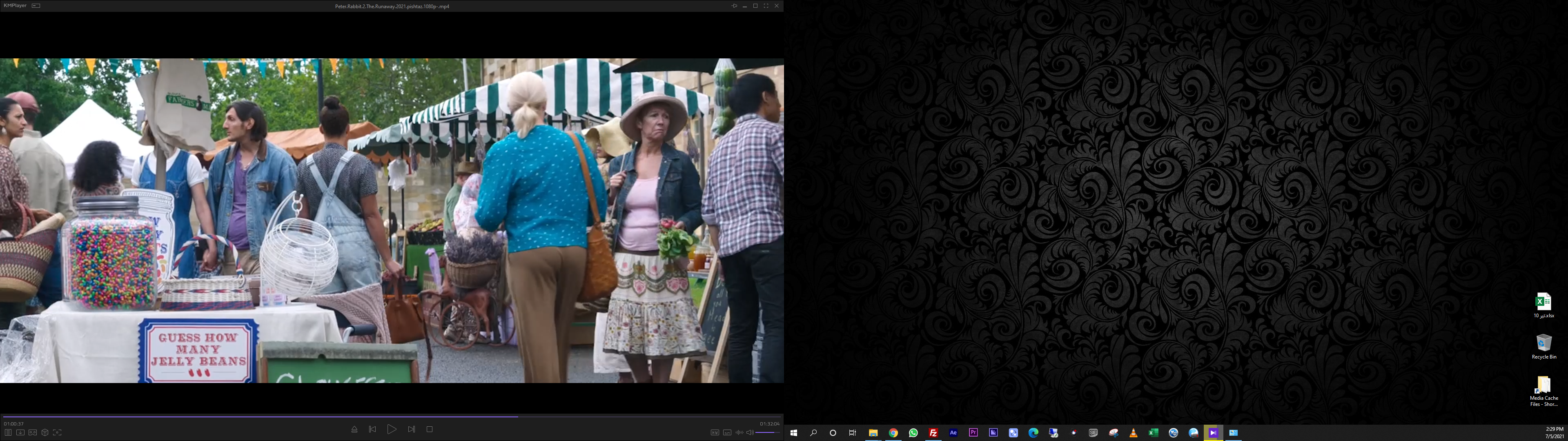
Task: Open Adobe Premiere Pro from taskbar
Action: 973,432
